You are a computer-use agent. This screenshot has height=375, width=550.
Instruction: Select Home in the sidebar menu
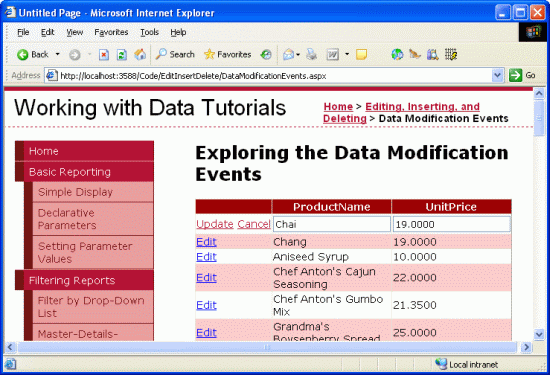[85, 151]
